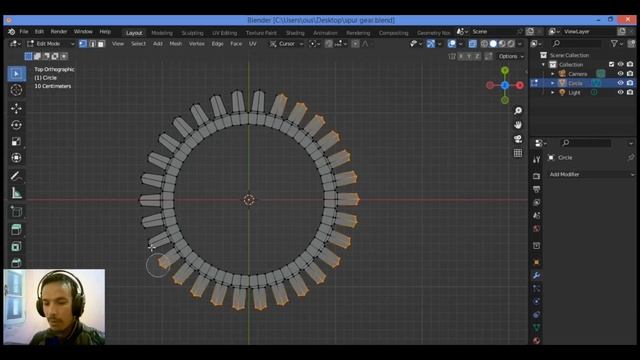Select the Transform tool

(16, 158)
